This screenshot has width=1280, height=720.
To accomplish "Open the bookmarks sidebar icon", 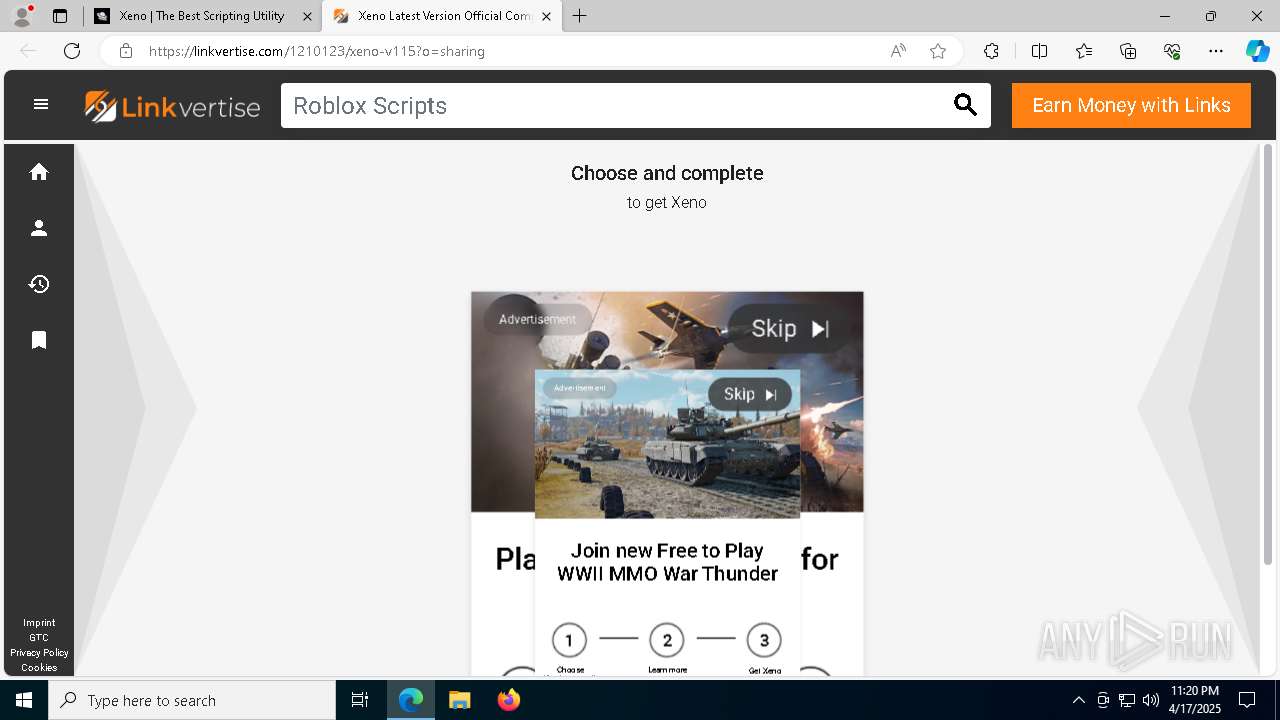I will [39, 340].
